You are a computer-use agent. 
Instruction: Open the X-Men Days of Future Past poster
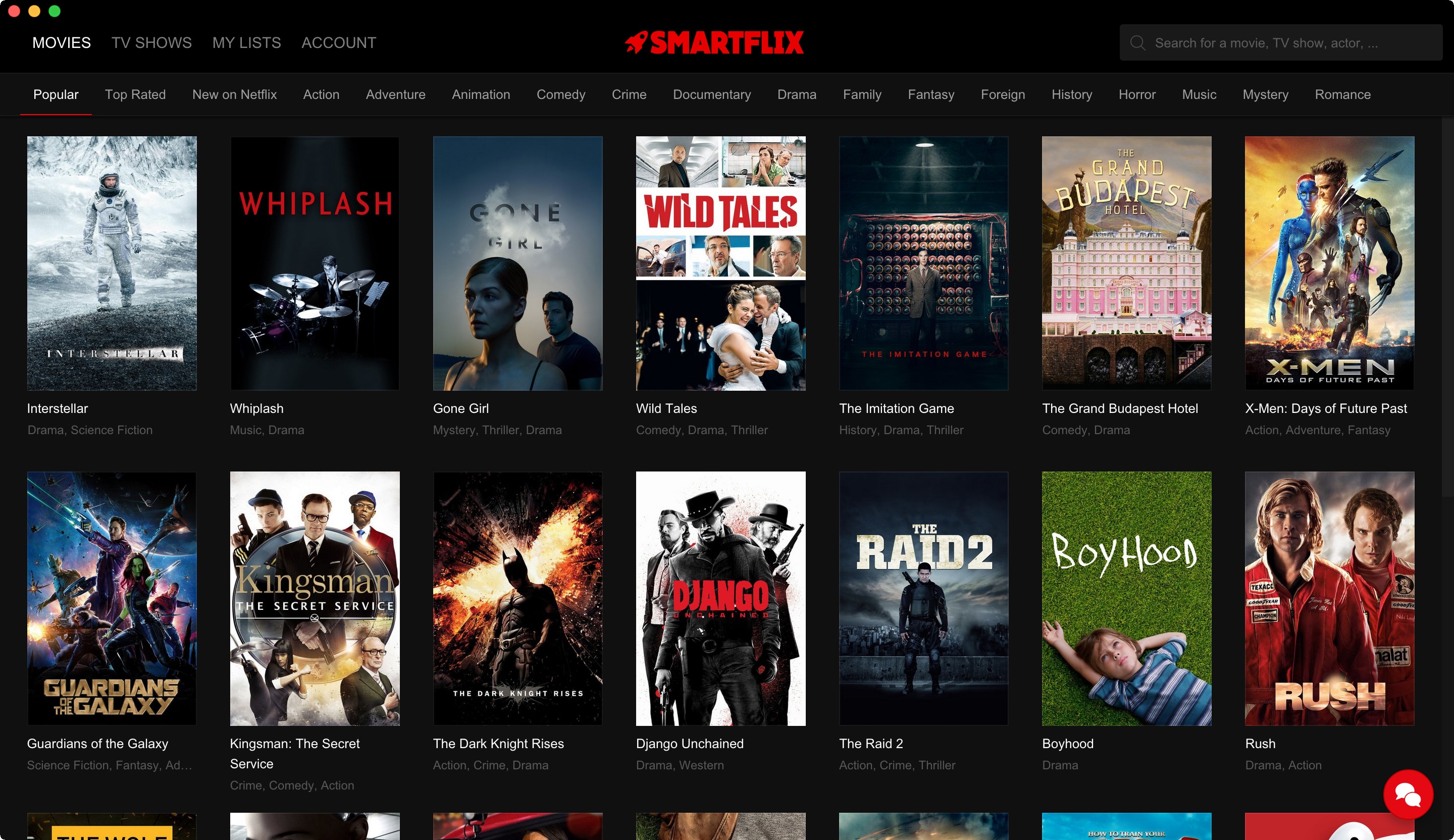(x=1330, y=263)
